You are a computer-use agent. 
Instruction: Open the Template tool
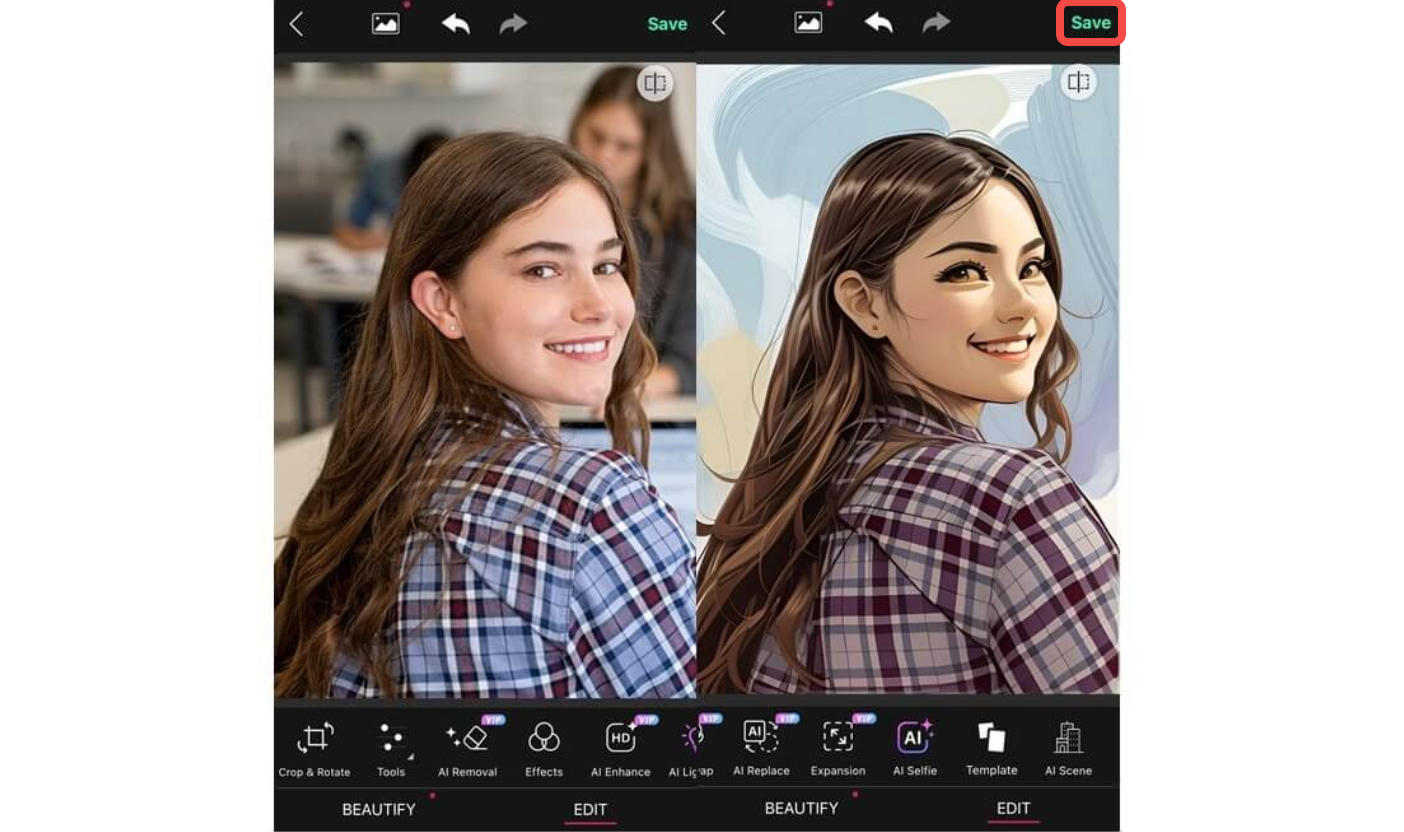coord(991,745)
